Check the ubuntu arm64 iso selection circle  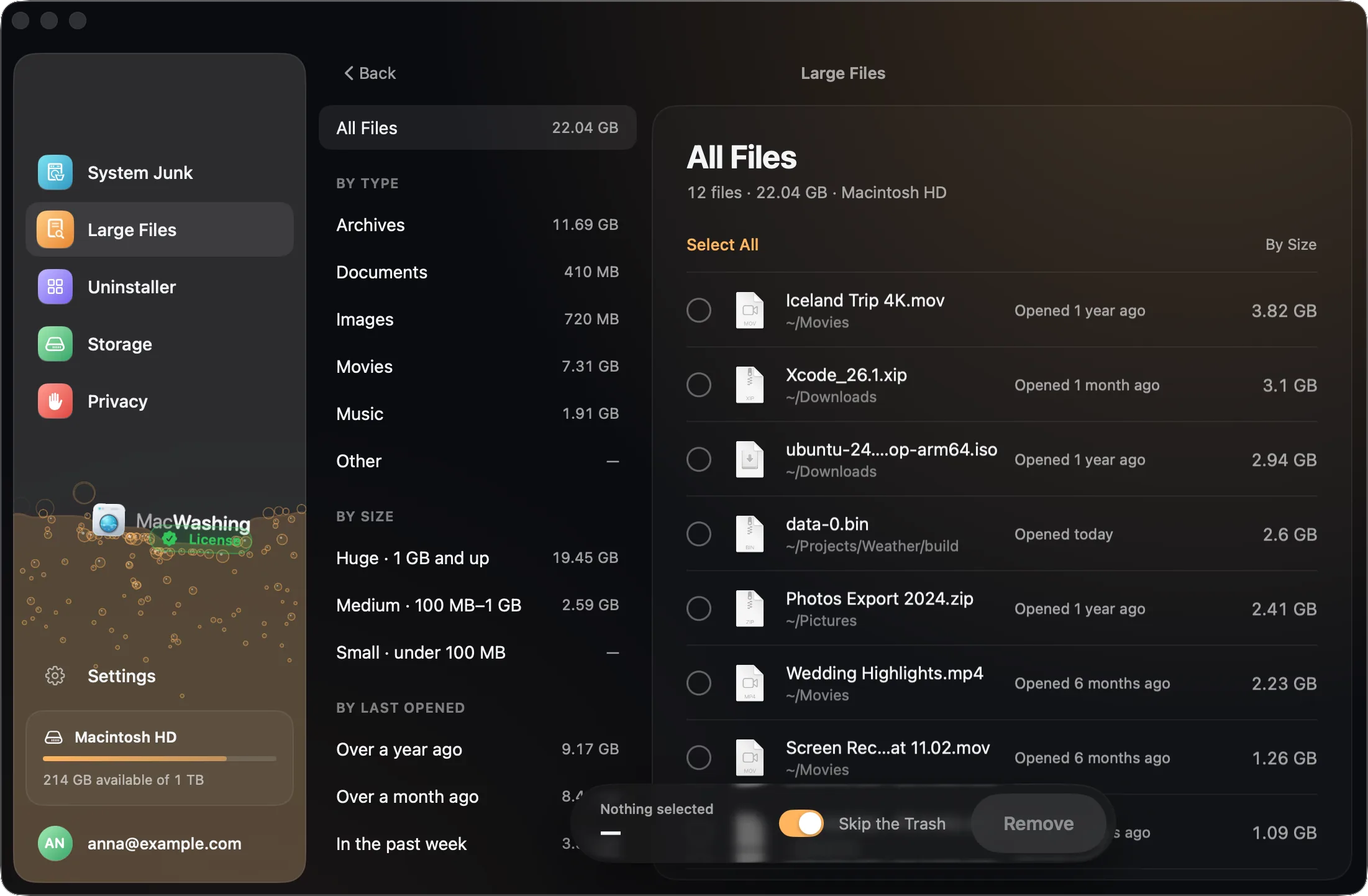coord(699,459)
